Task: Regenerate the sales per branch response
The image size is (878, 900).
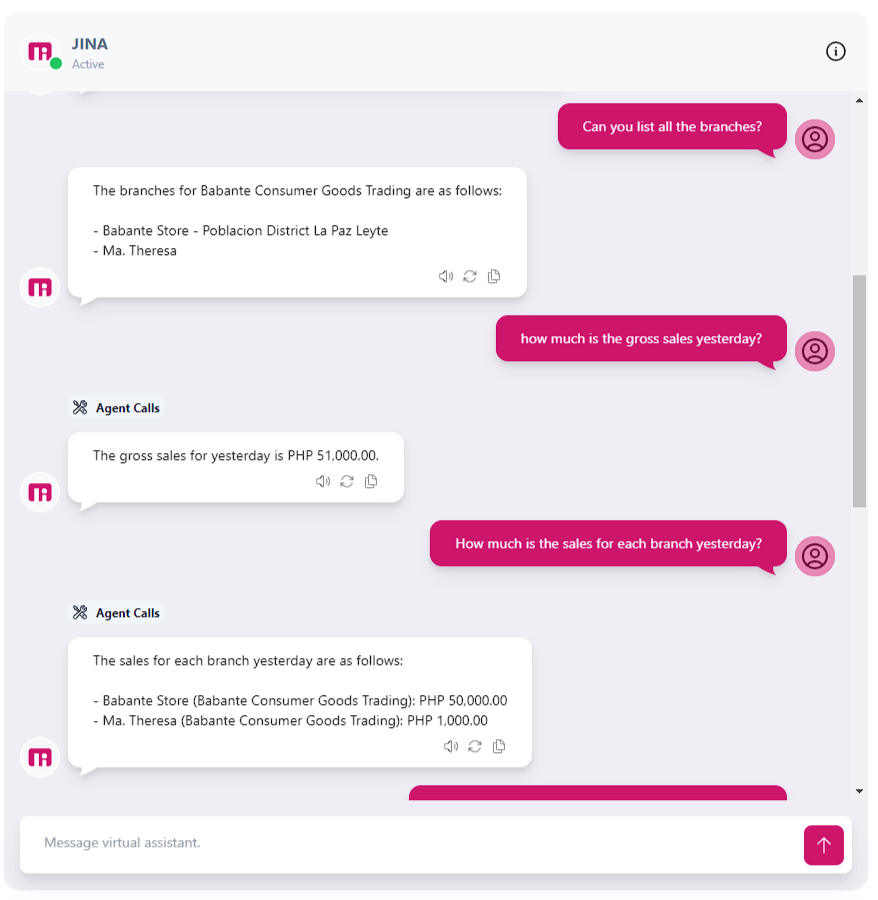Action: click(475, 746)
